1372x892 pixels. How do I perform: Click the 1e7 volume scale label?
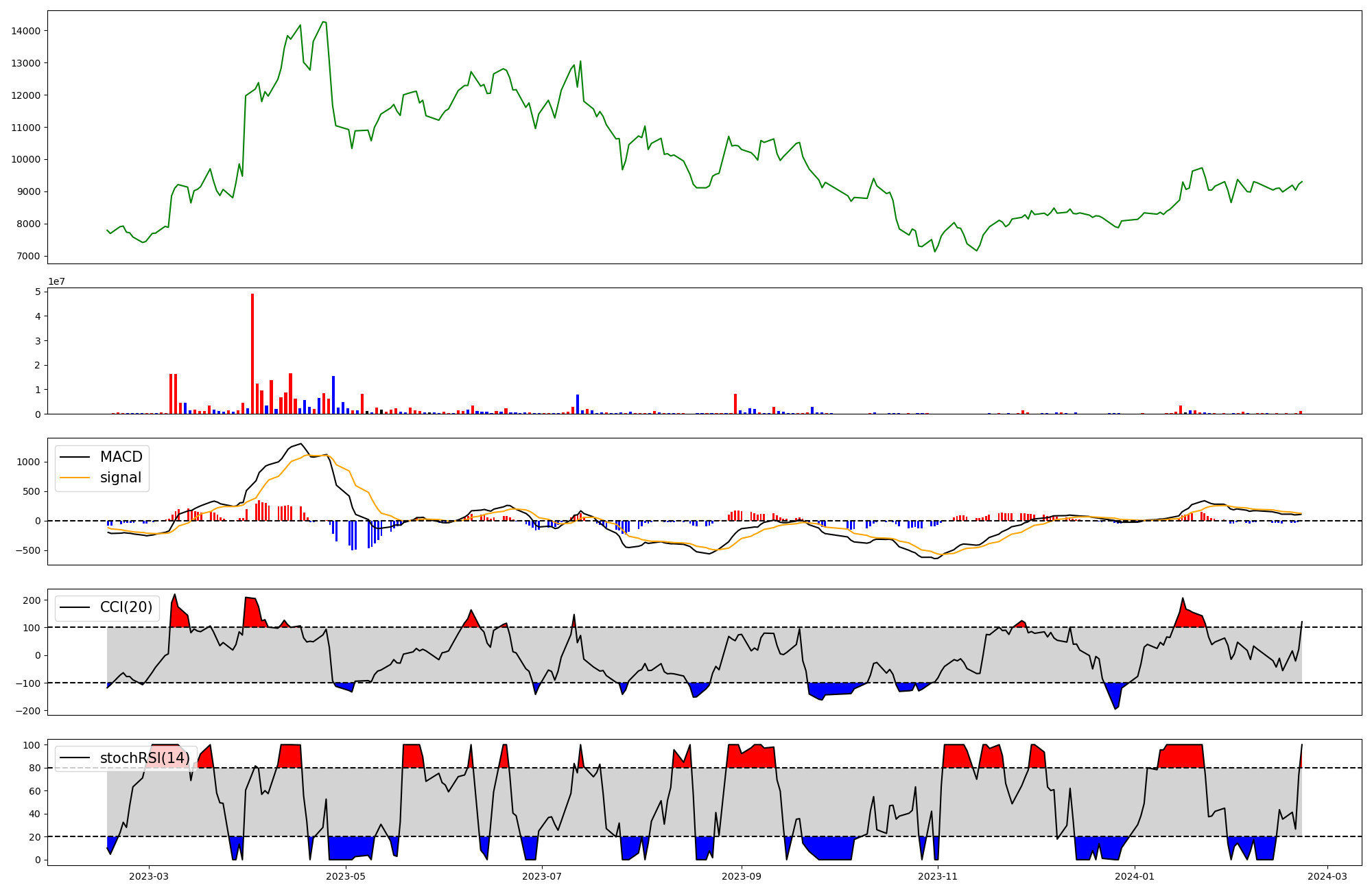point(56,281)
